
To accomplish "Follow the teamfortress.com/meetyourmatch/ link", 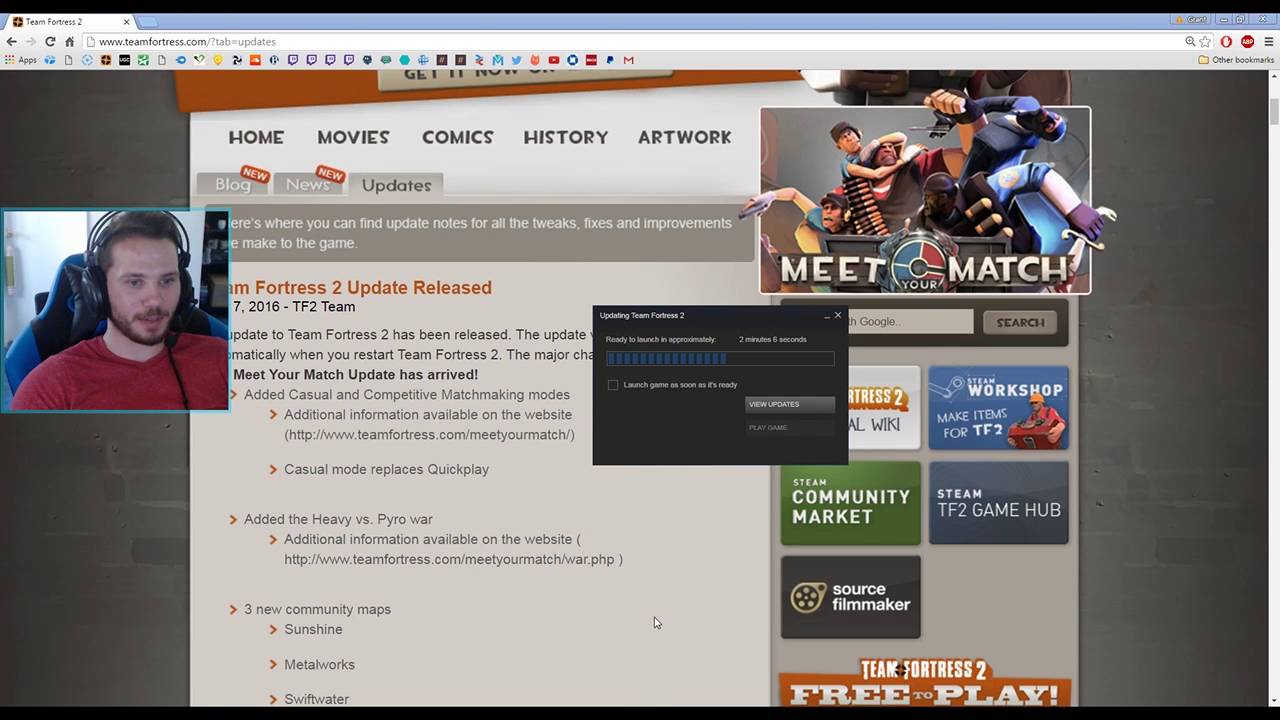I will (429, 434).
